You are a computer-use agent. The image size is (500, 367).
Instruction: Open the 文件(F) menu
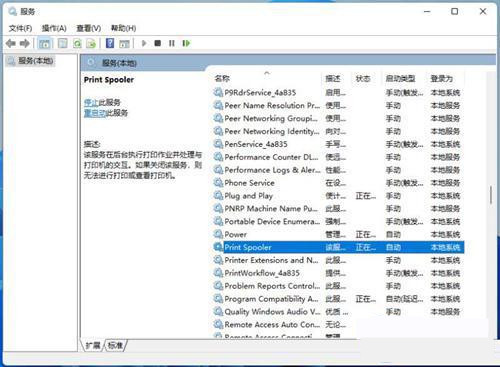(x=20, y=28)
